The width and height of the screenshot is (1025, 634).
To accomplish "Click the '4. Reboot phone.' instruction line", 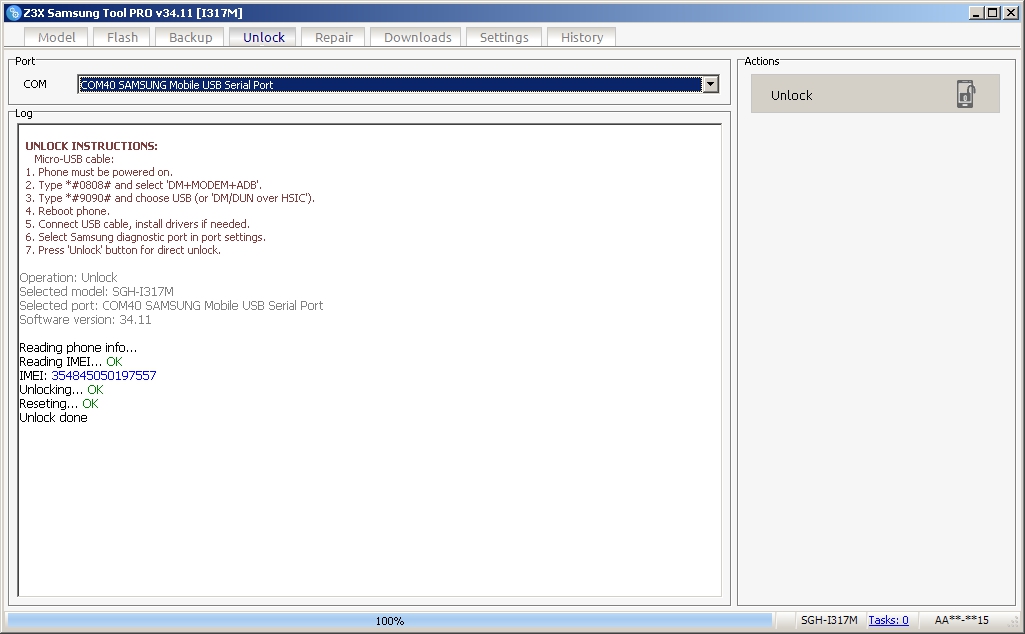I will click(67, 211).
